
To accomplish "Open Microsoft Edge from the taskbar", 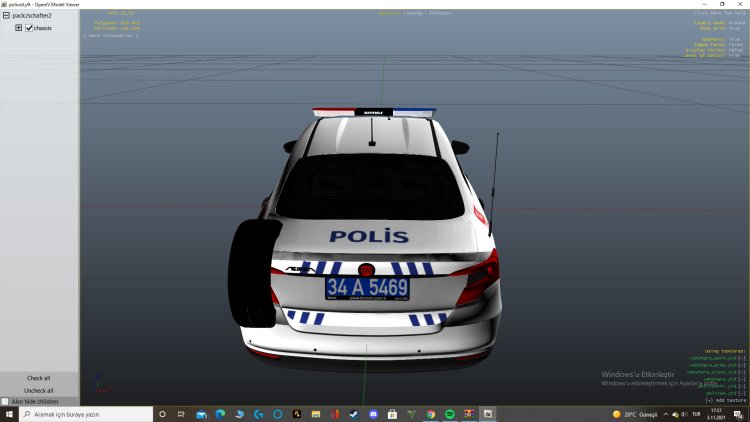I will click(x=220, y=414).
